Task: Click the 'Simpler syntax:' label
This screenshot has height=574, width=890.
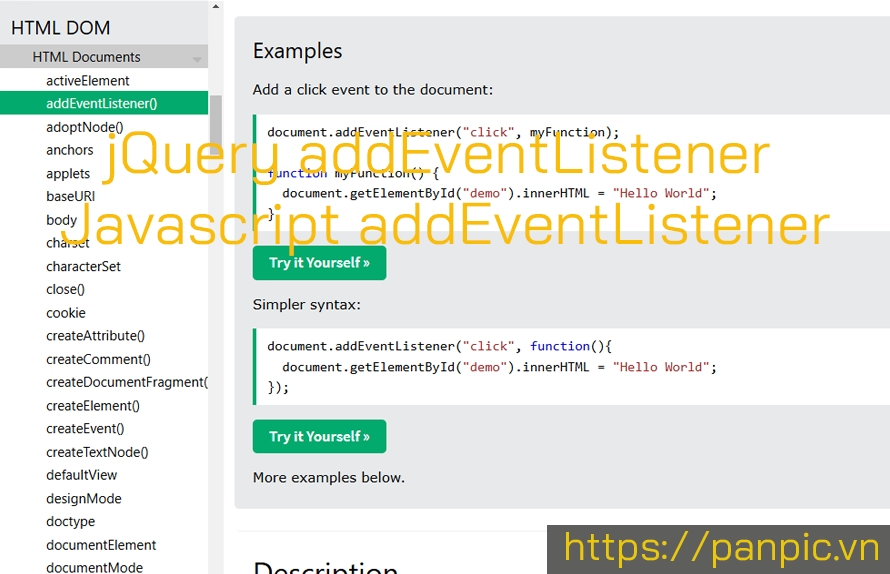Action: click(x=307, y=305)
